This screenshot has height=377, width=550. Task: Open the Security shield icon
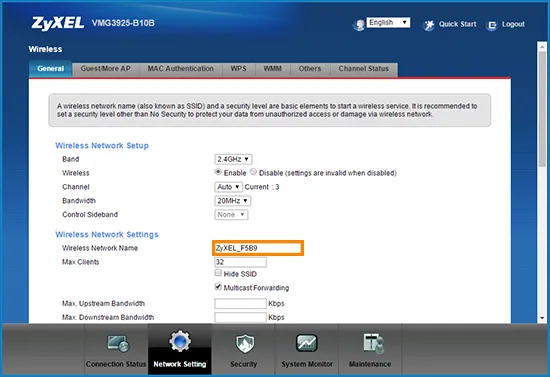coord(244,343)
